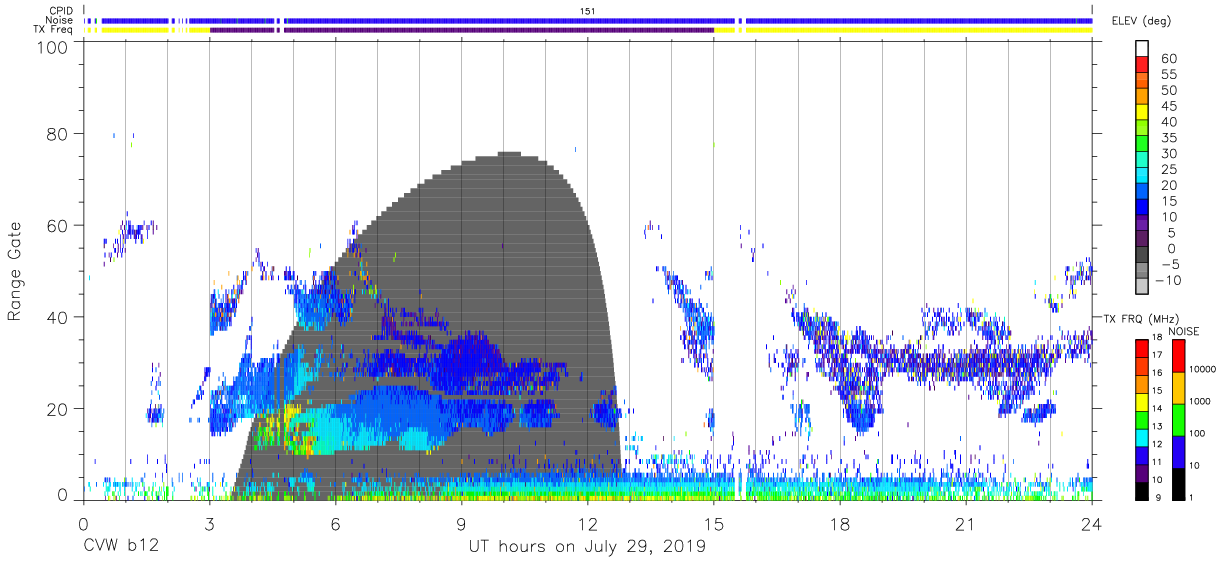Click the 18 tick on the UT hours axis
This screenshot has height=567, width=1228.
point(840,524)
